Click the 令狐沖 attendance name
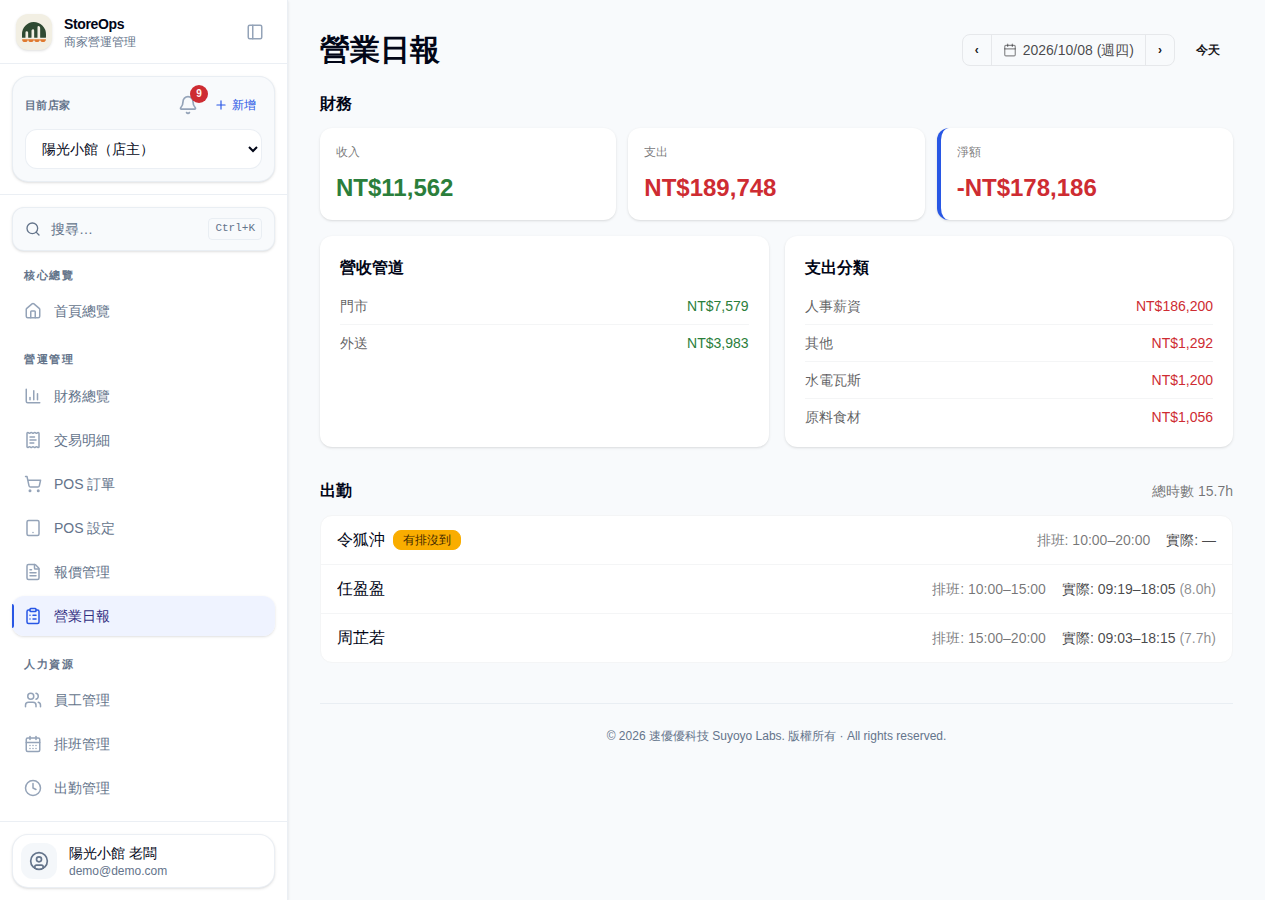Viewport: 1280px width, 900px height. click(x=361, y=540)
